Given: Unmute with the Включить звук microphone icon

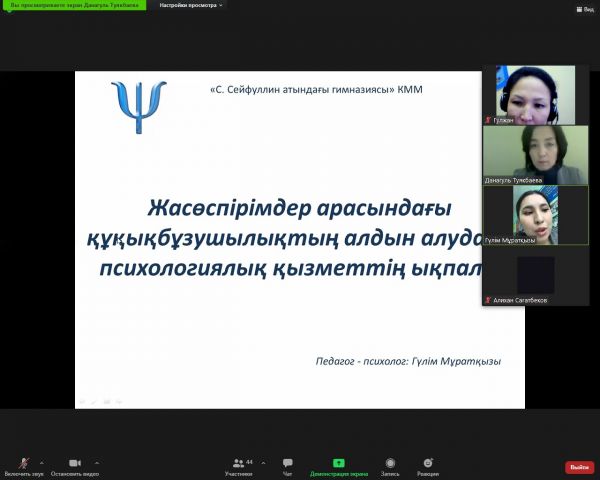Looking at the screenshot, I should point(23,463).
